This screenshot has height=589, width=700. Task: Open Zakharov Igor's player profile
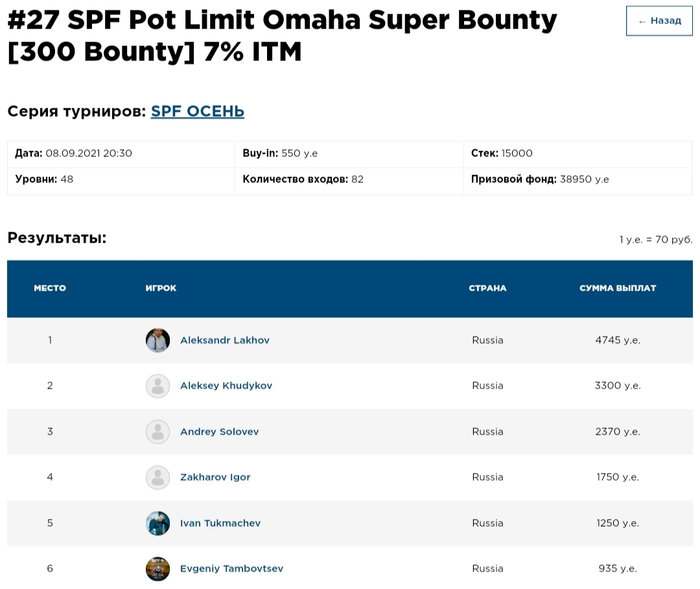coord(215,477)
